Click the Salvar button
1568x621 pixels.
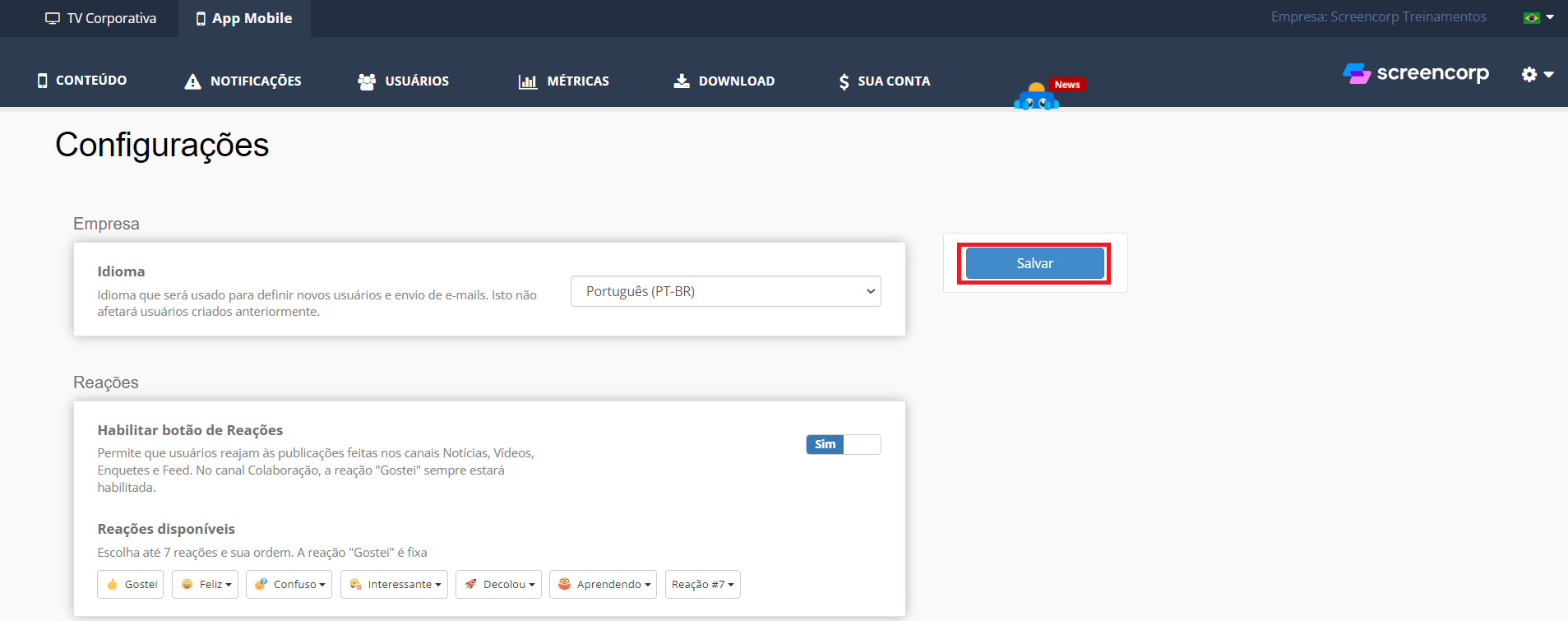[x=1034, y=263]
